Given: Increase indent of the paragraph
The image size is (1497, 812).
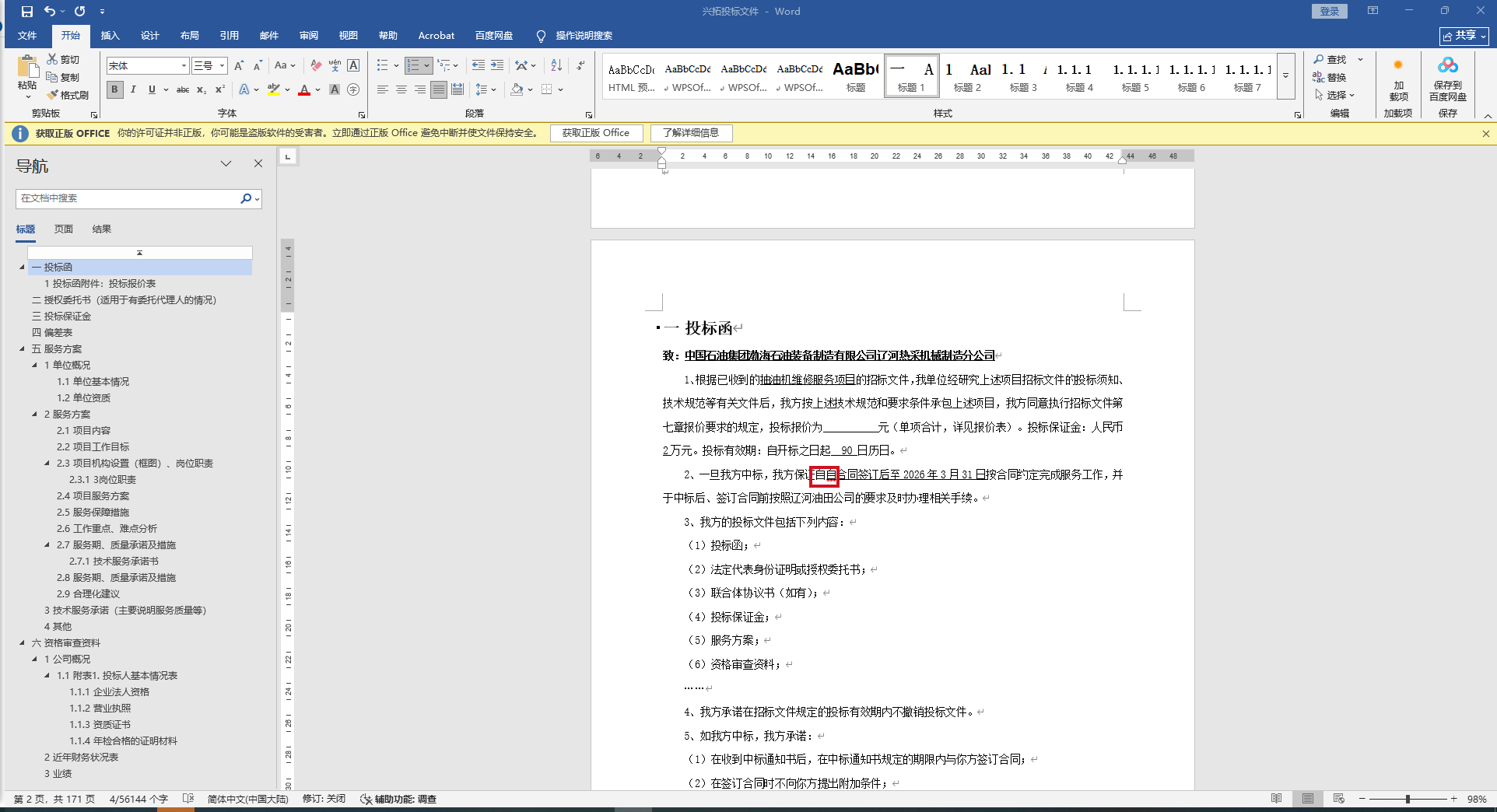Looking at the screenshot, I should [x=497, y=66].
